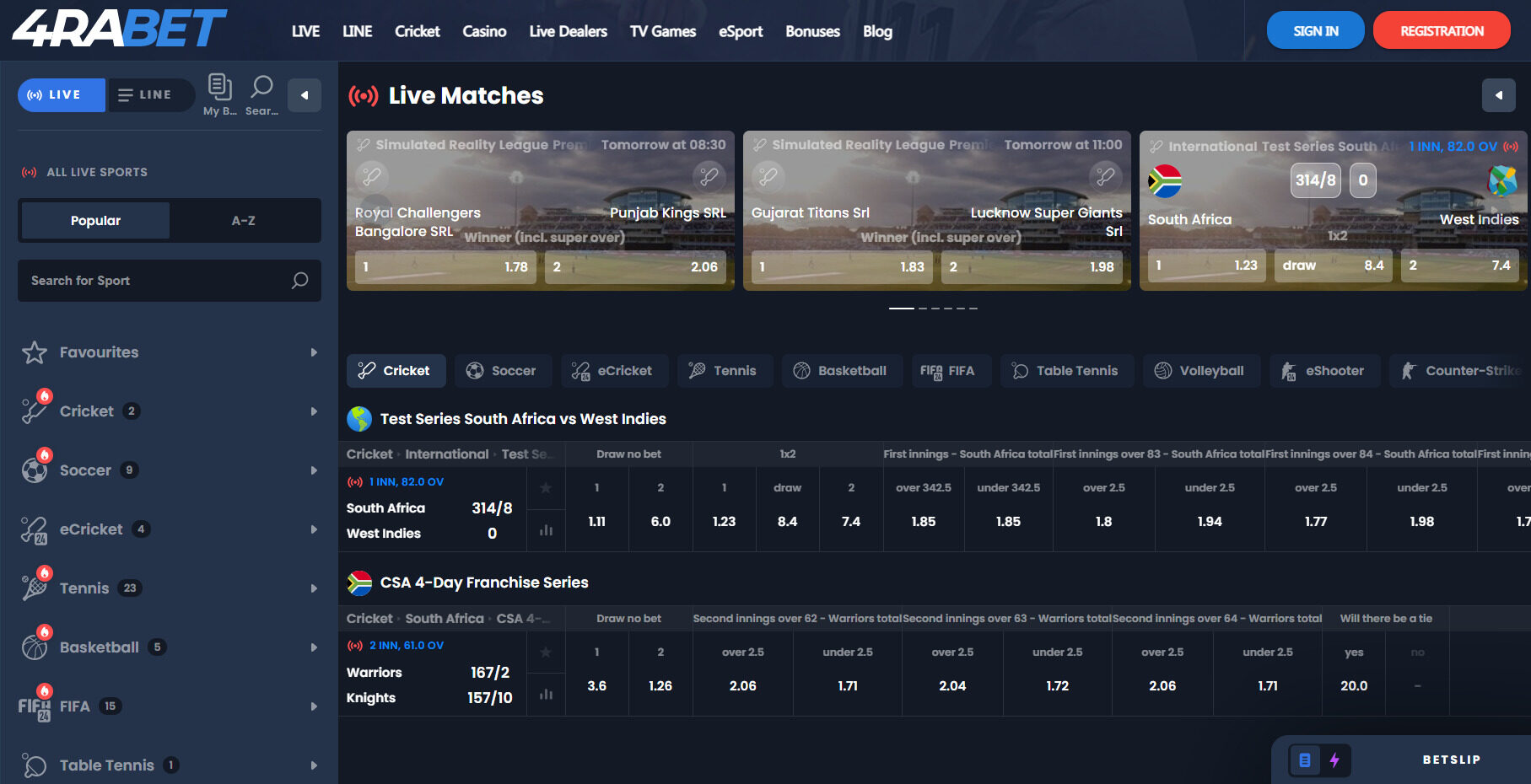Open the BETSLIP panel

[x=1451, y=760]
